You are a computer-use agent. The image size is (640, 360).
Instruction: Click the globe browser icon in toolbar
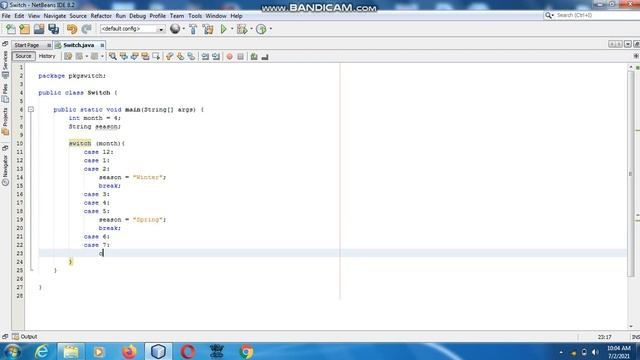[x=175, y=29]
